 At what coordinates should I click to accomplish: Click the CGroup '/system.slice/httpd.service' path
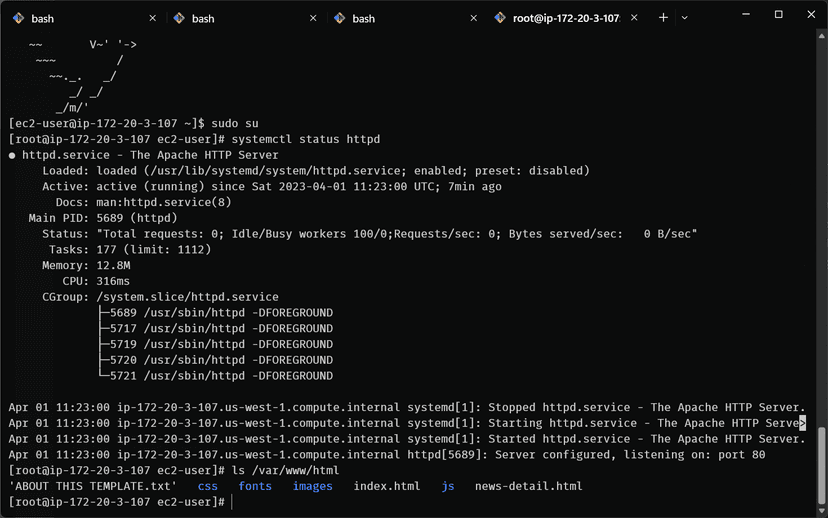tap(187, 297)
